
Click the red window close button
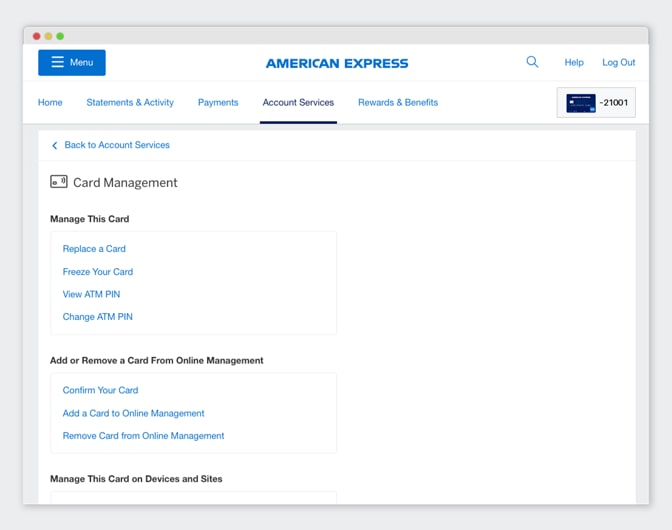(36, 36)
